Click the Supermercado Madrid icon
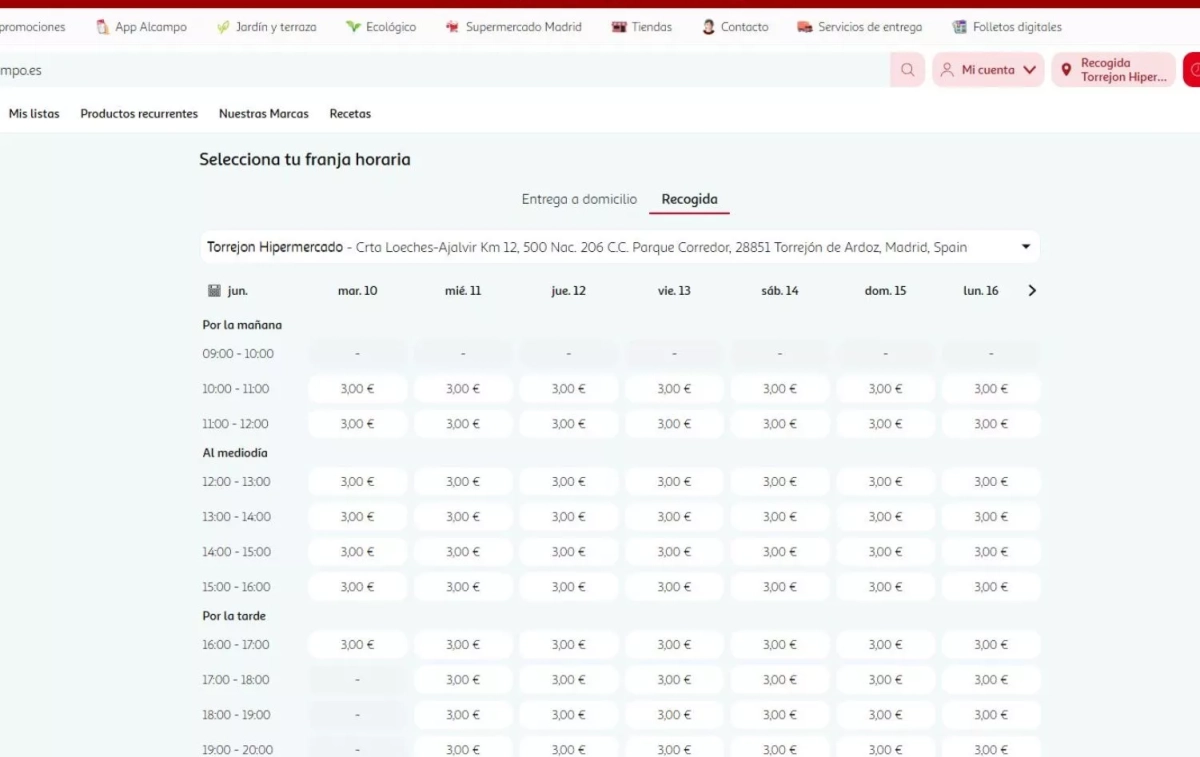Viewport: 1200px width, 757px height. 452,27
